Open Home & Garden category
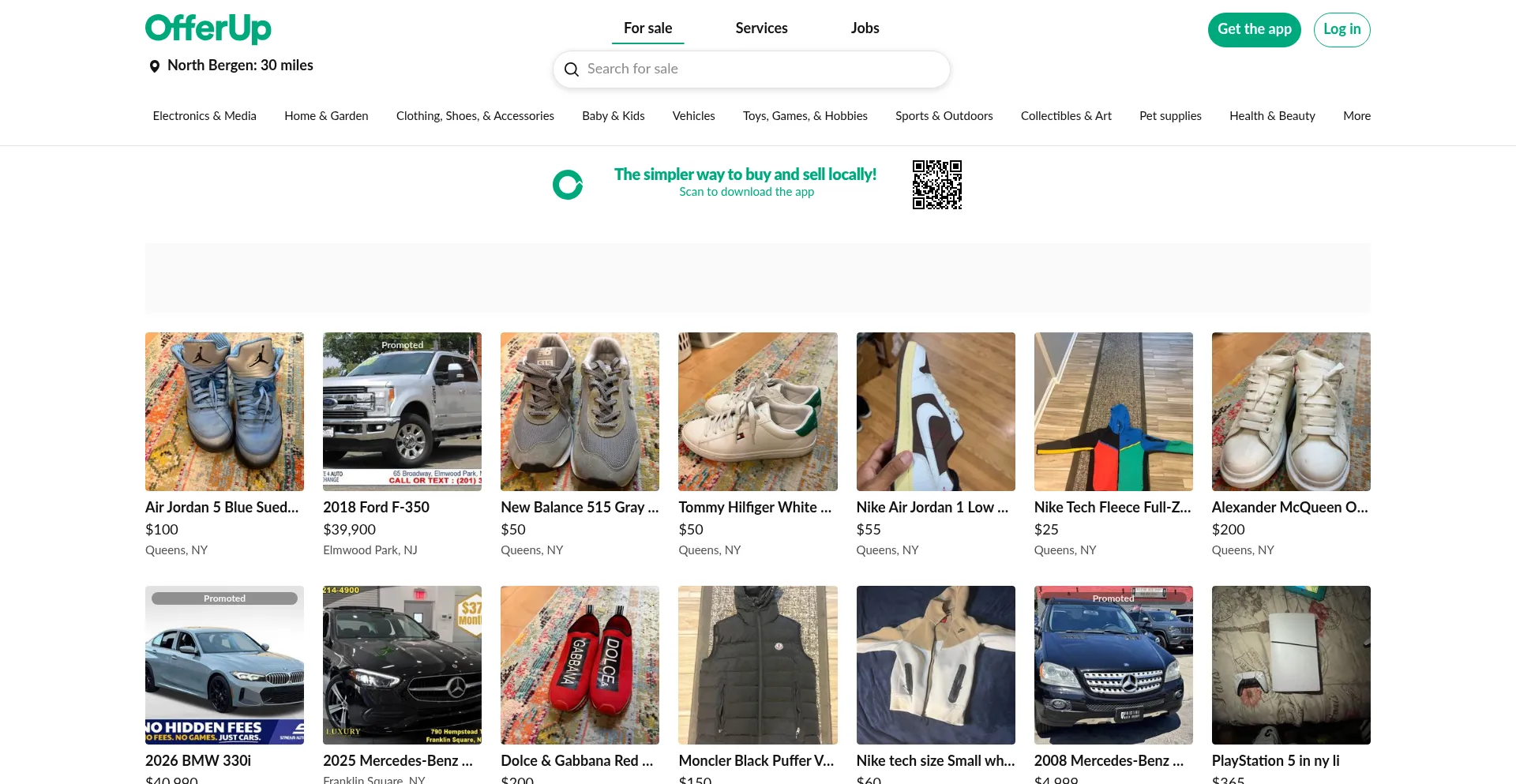The height and width of the screenshot is (784, 1516). [x=326, y=116]
